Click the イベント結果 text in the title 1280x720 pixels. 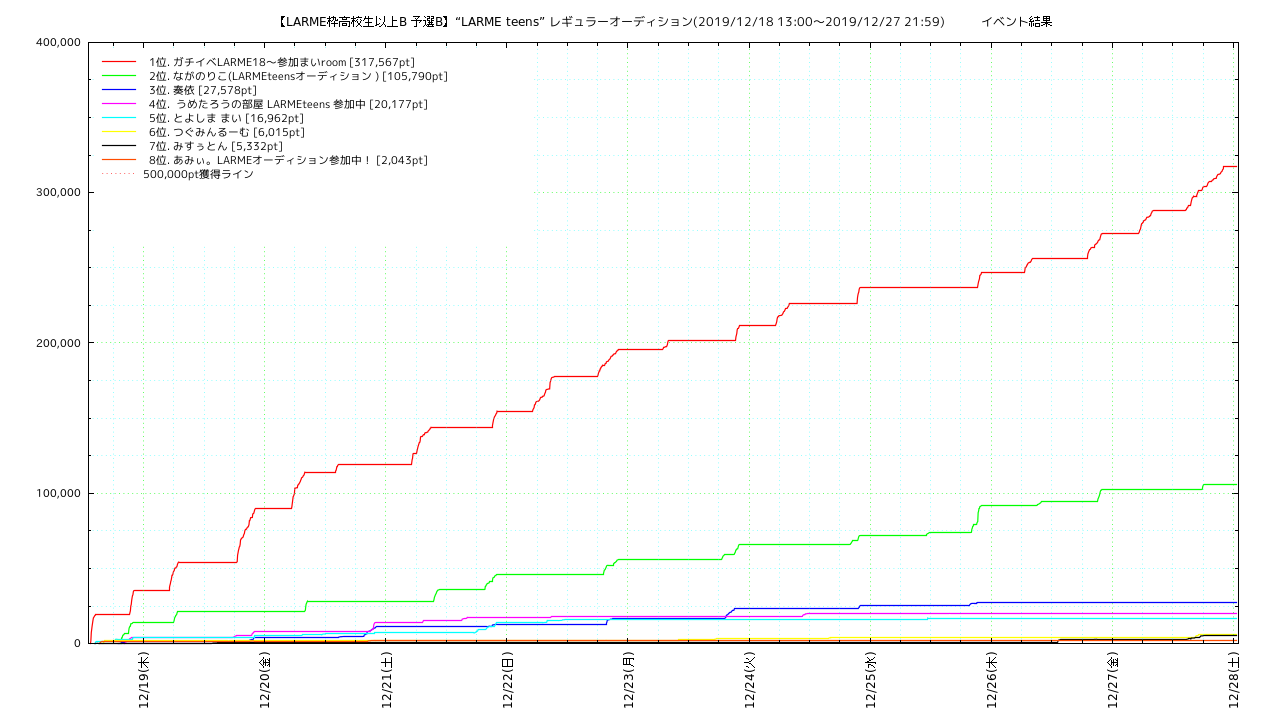1016,21
